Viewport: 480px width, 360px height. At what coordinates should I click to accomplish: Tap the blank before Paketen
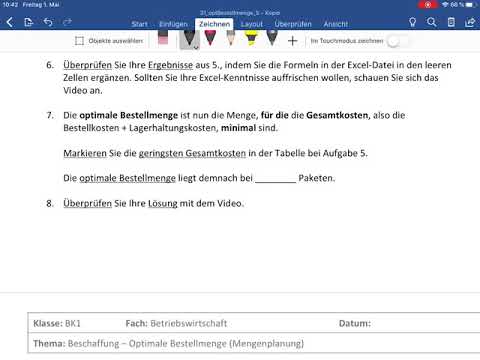[275, 179]
